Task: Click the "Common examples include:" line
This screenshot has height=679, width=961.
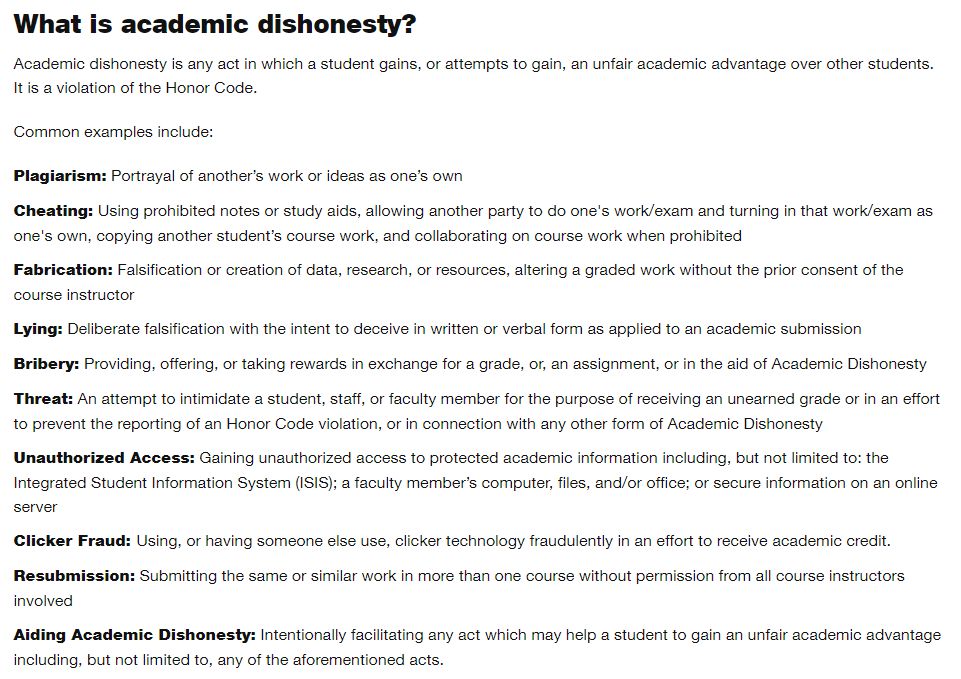Action: (113, 132)
